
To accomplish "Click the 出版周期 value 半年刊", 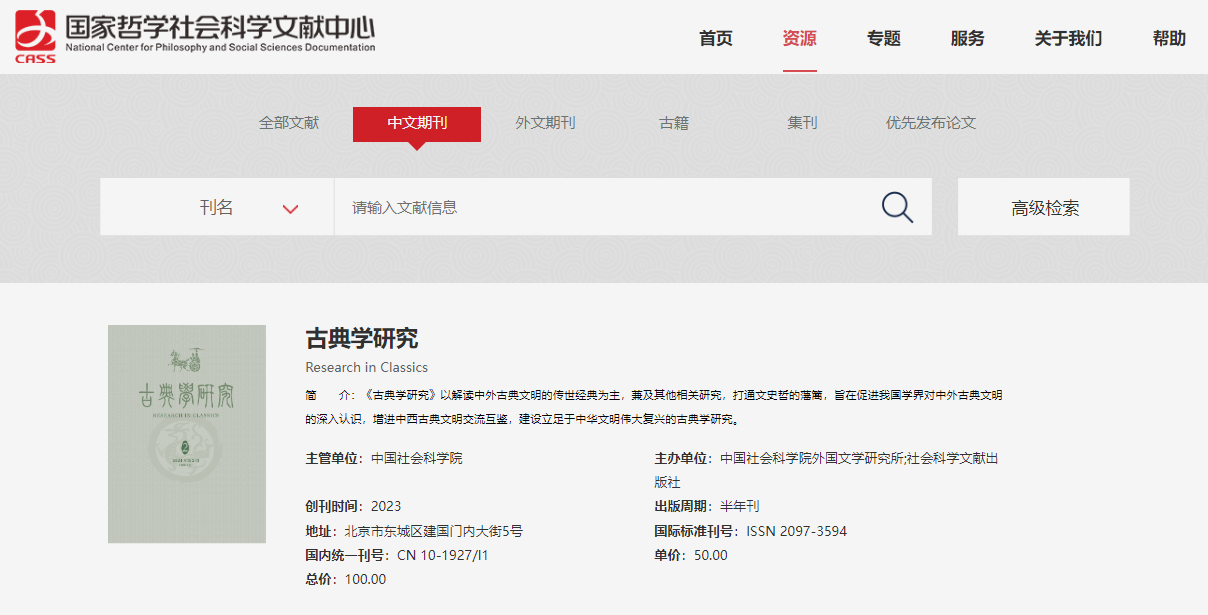I will 740,506.
